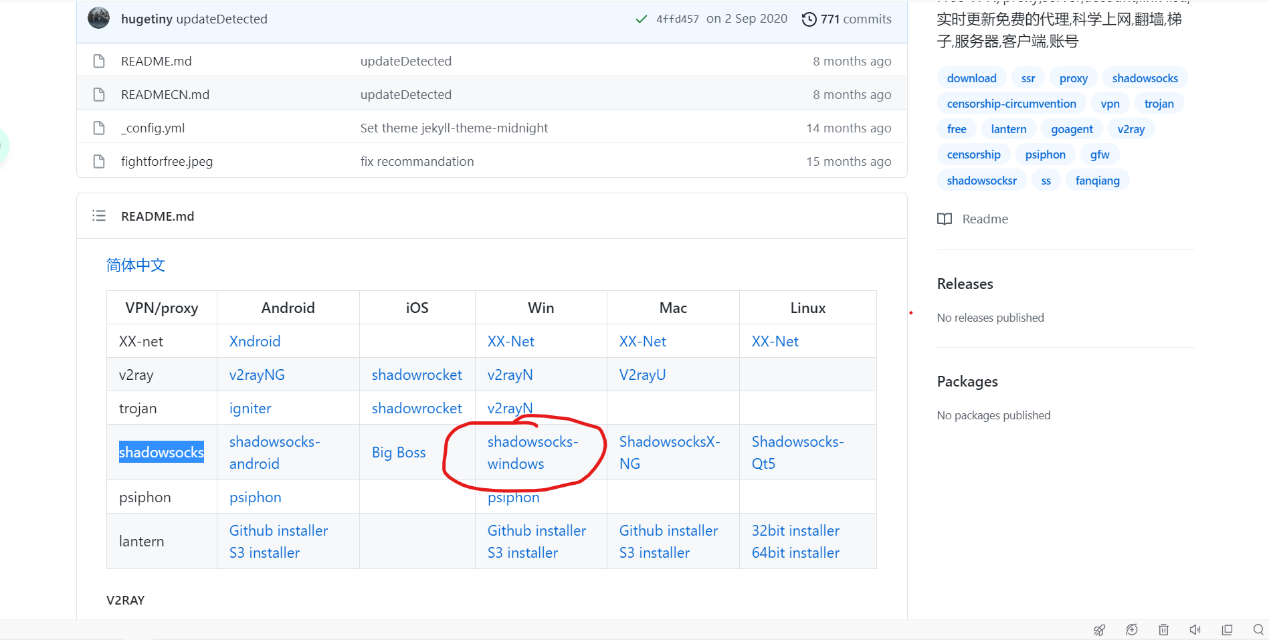Screen dimensions: 1269x640
Task: Select the 'gfw' topic tag
Action: point(1100,155)
